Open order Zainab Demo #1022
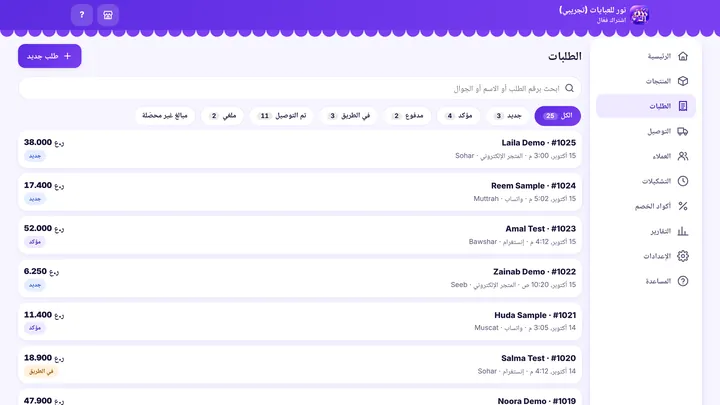The width and height of the screenshot is (720, 405). pyautogui.click(x=300, y=278)
